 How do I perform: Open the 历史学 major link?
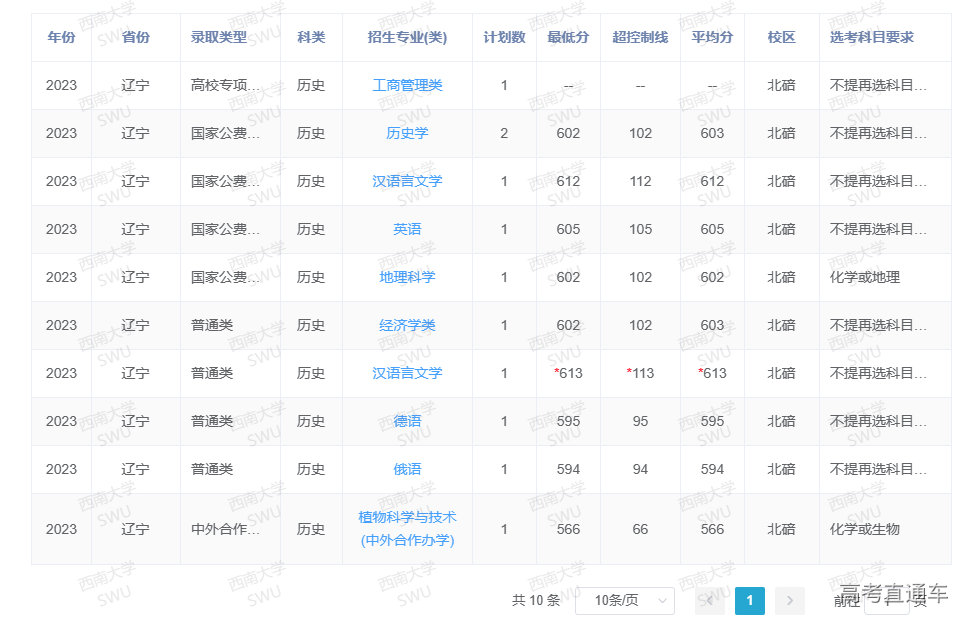click(x=407, y=133)
